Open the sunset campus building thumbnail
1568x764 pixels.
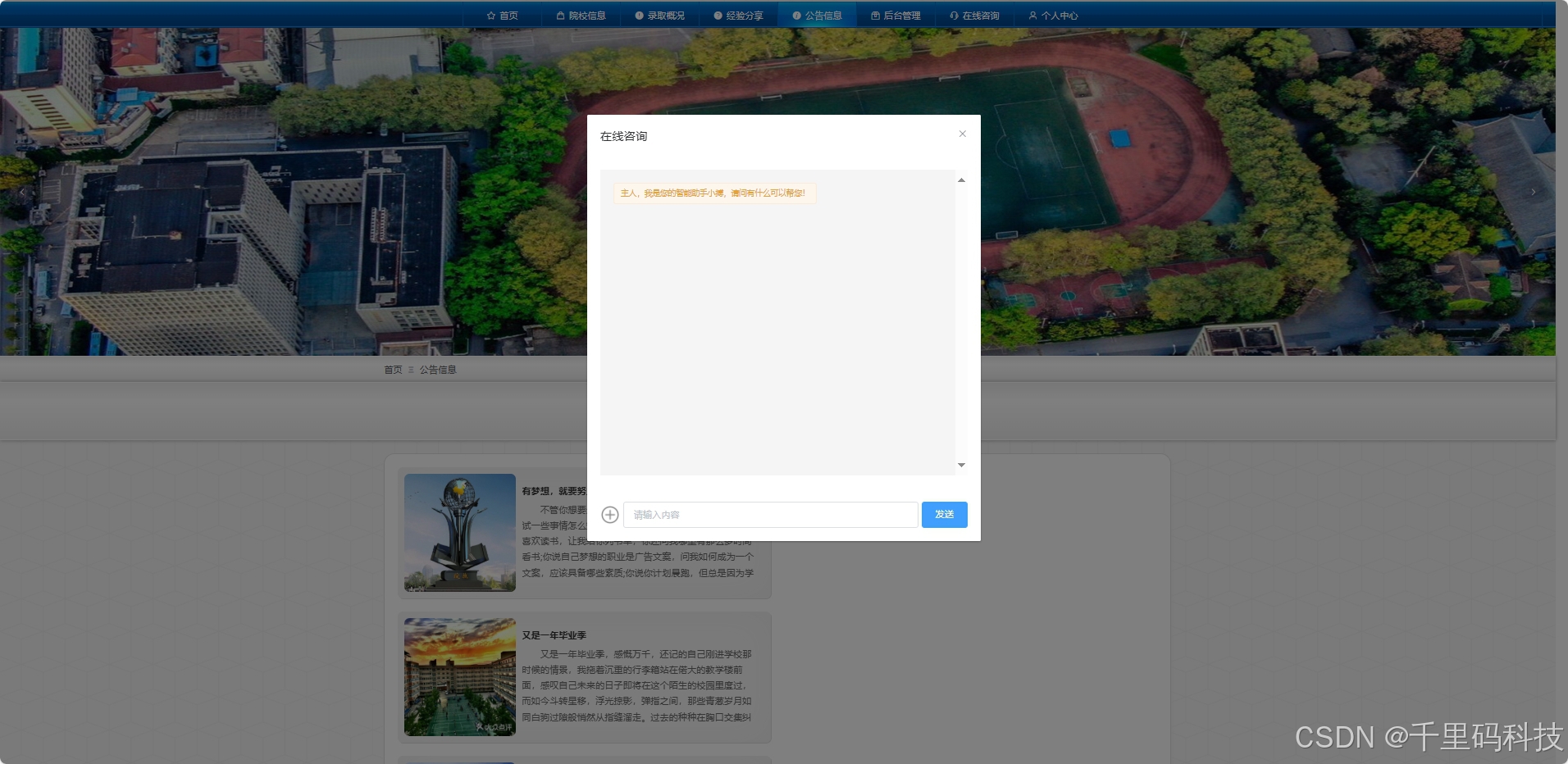459,677
